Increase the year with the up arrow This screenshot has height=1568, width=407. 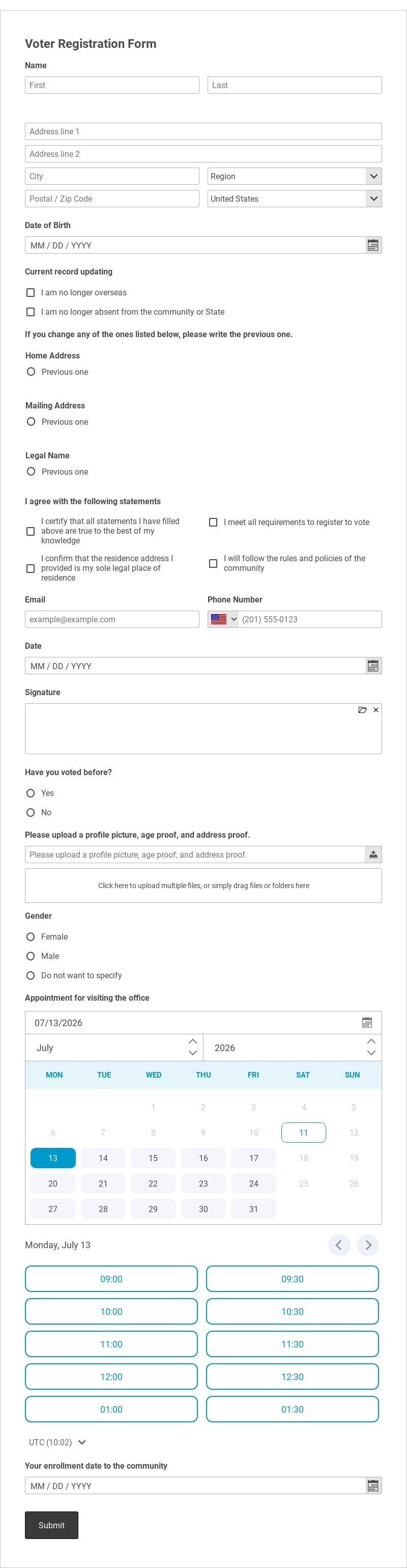[371, 1041]
